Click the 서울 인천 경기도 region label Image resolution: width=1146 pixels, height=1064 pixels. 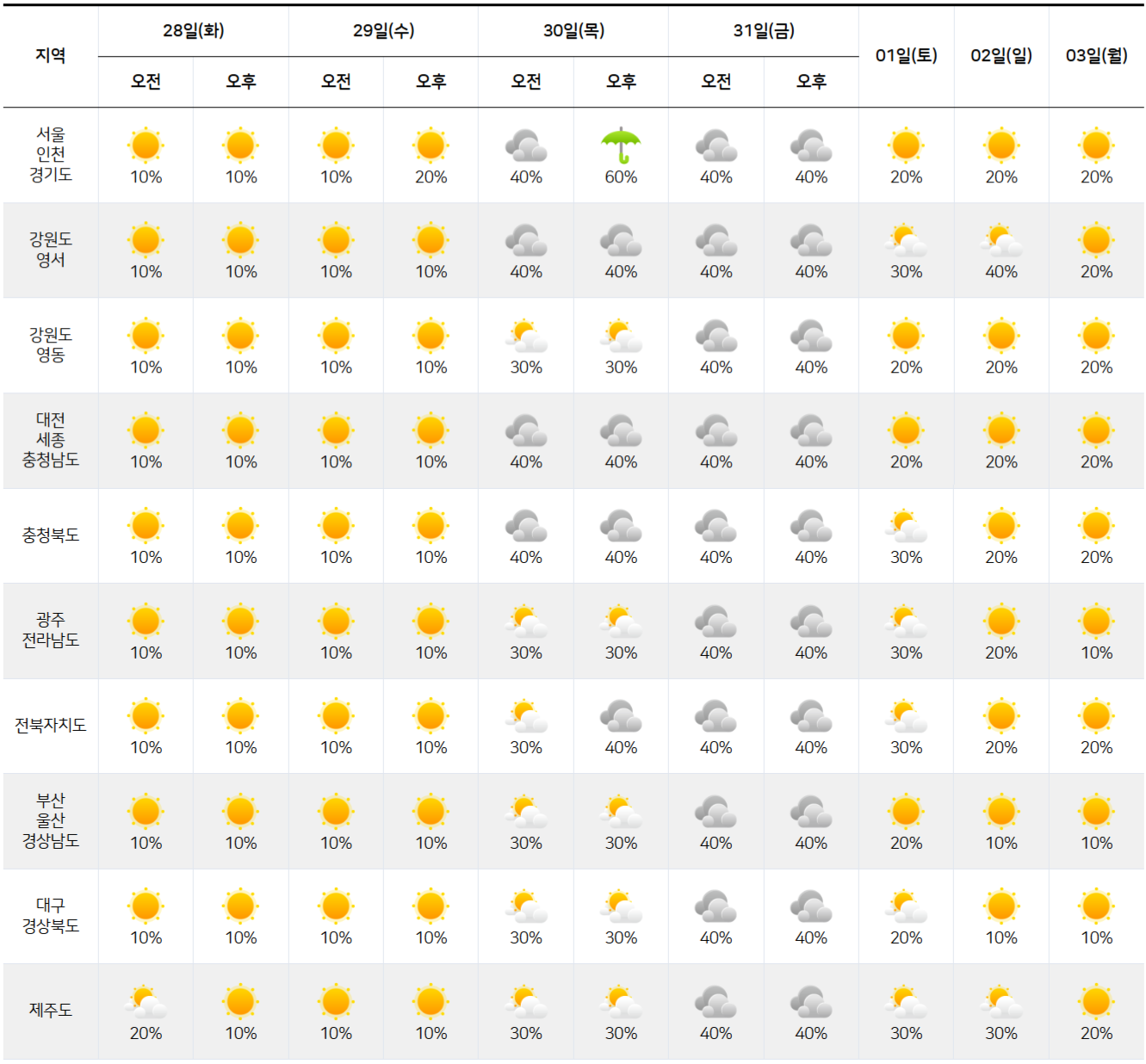point(51,154)
